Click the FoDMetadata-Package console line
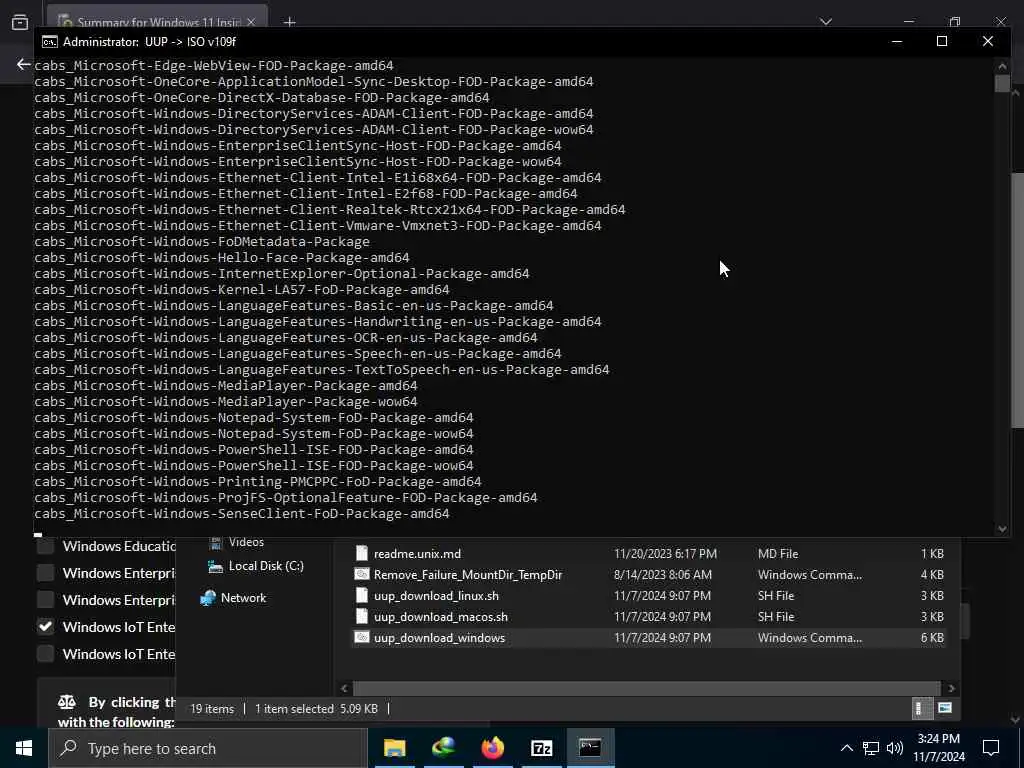Screen dimensions: 1024x768 click(202, 242)
